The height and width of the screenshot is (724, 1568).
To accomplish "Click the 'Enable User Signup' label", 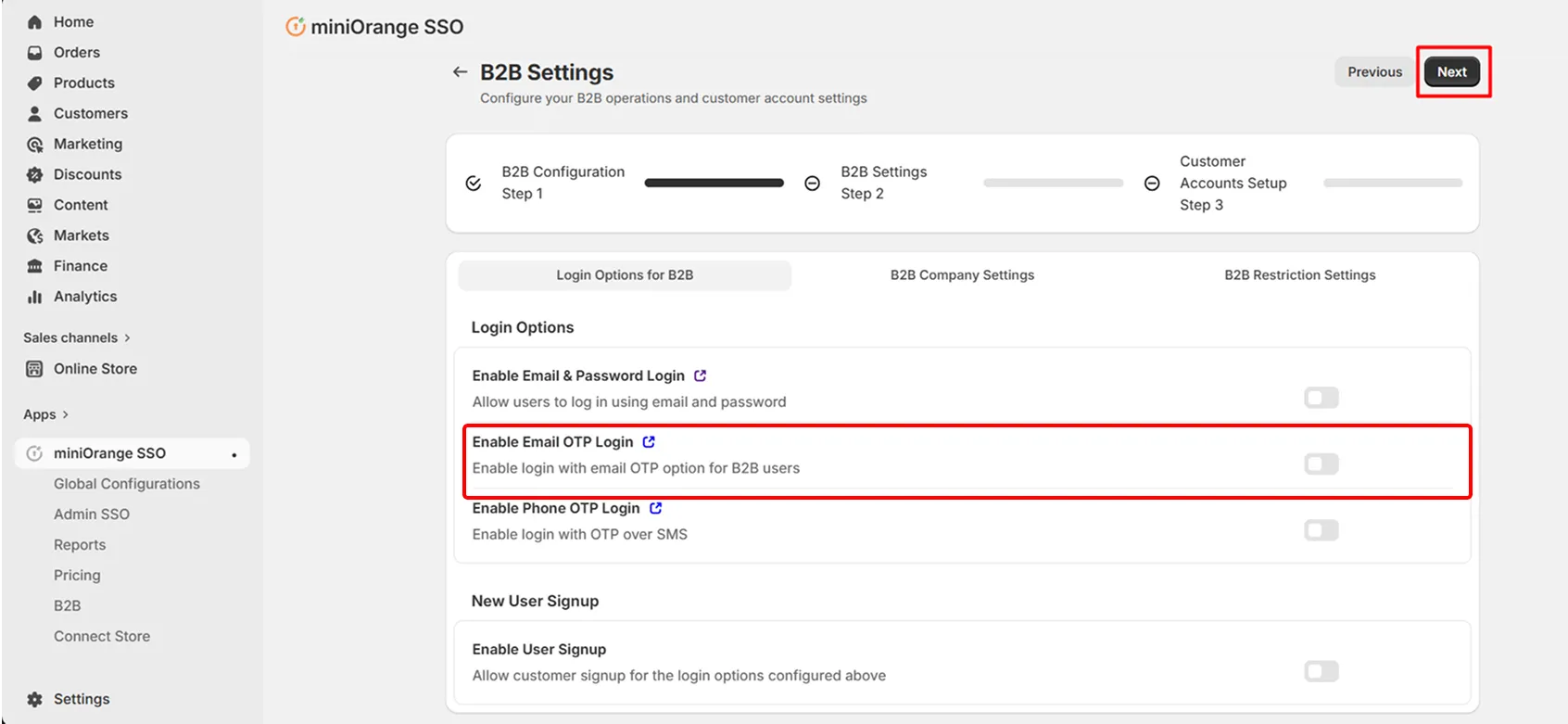I will 539,650.
